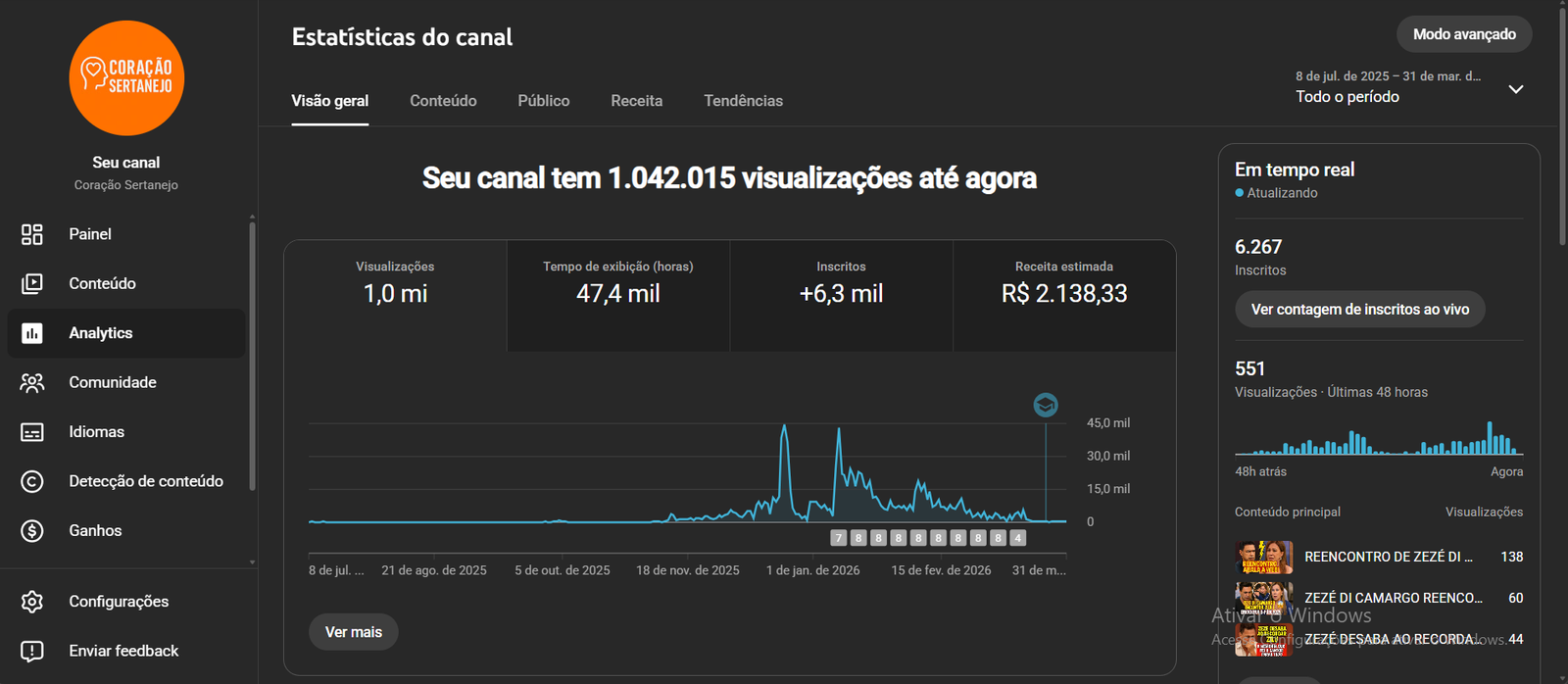Viewport: 1568px width, 684px height.
Task: Click the graduation cap marker on chart
Action: (1046, 405)
